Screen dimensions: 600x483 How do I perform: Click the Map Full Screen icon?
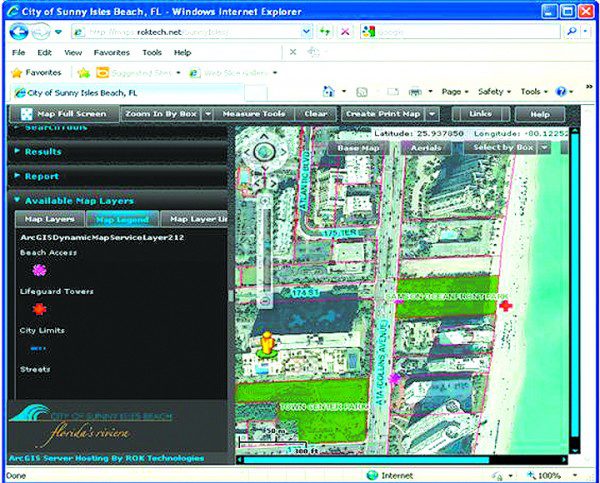pyautogui.click(x=24, y=114)
